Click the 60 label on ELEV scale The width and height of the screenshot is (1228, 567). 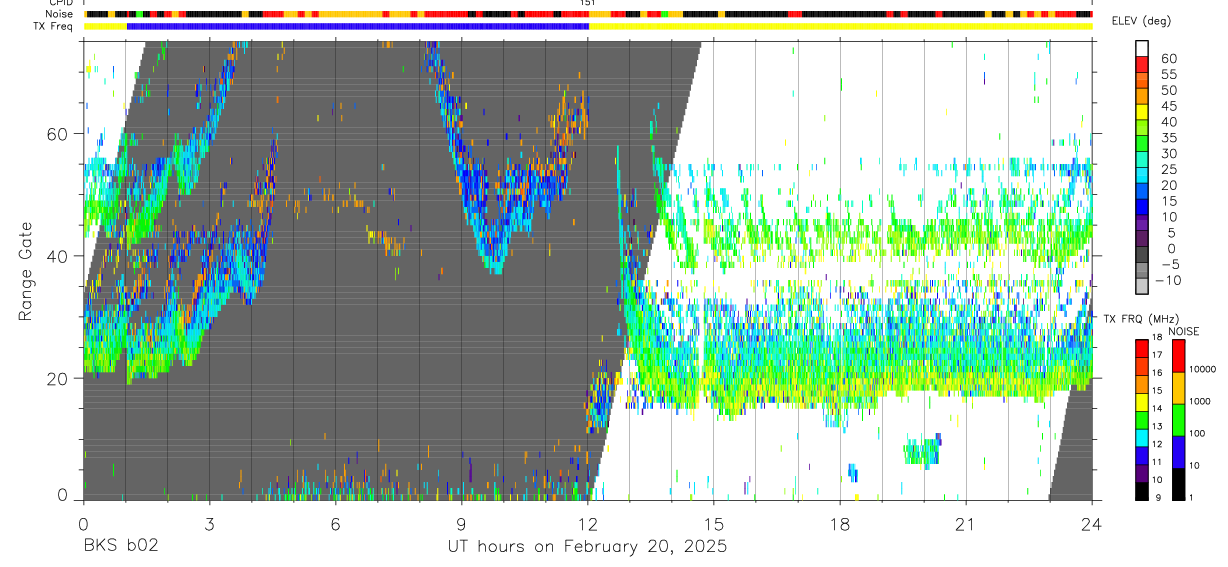pos(1167,59)
